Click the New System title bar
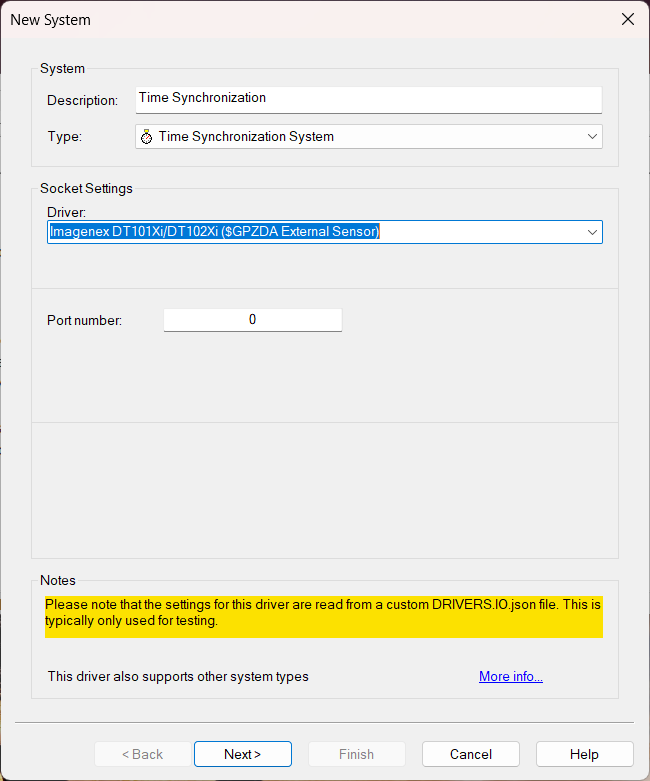The height and width of the screenshot is (781, 650). 300,19
